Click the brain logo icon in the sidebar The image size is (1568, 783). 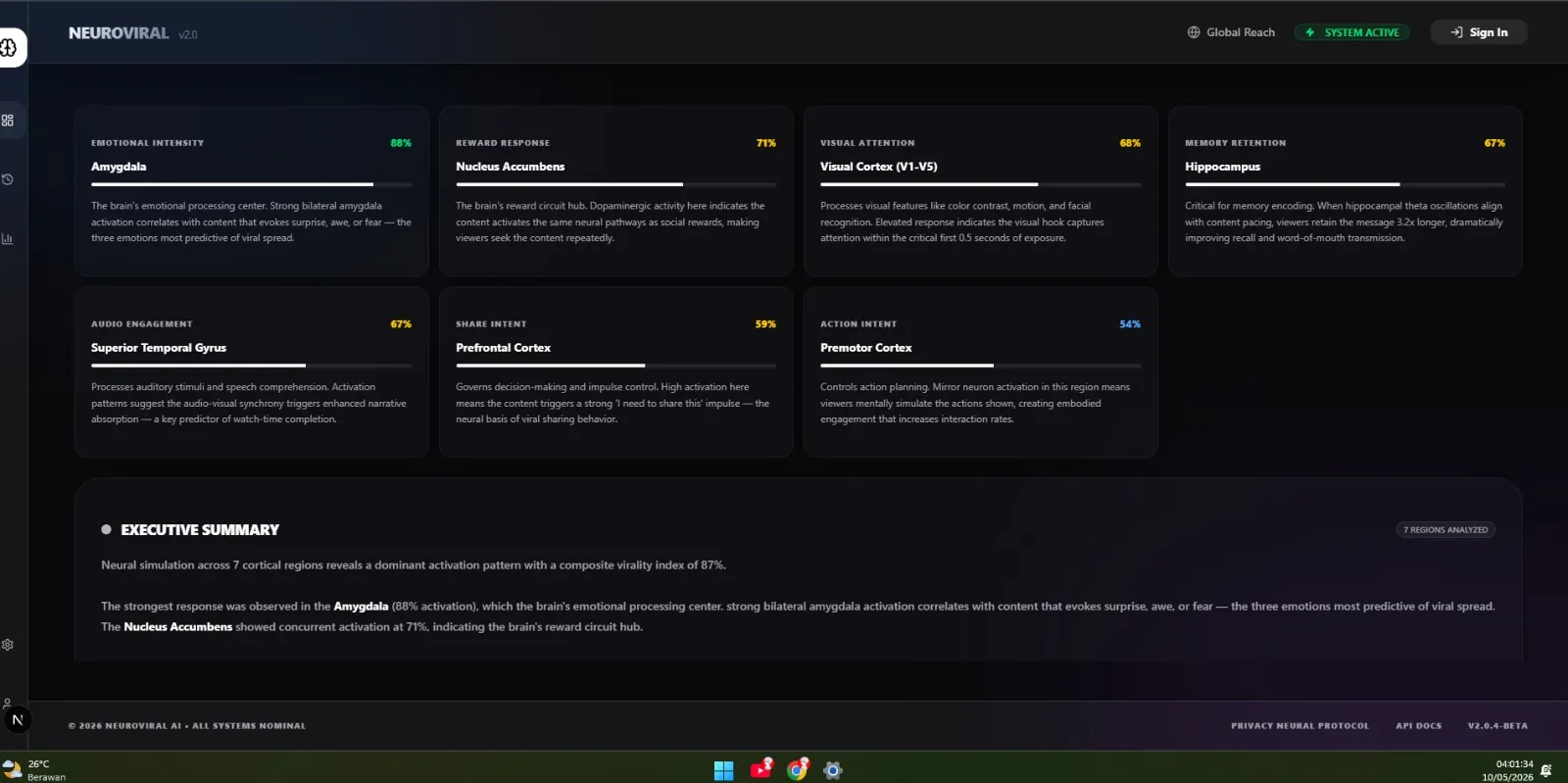[x=8, y=47]
